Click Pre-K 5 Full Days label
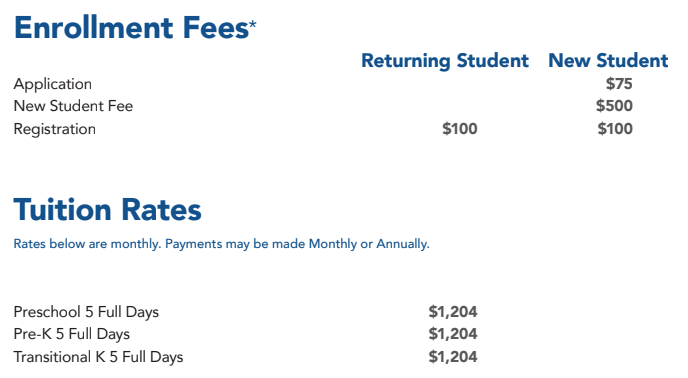 point(72,334)
